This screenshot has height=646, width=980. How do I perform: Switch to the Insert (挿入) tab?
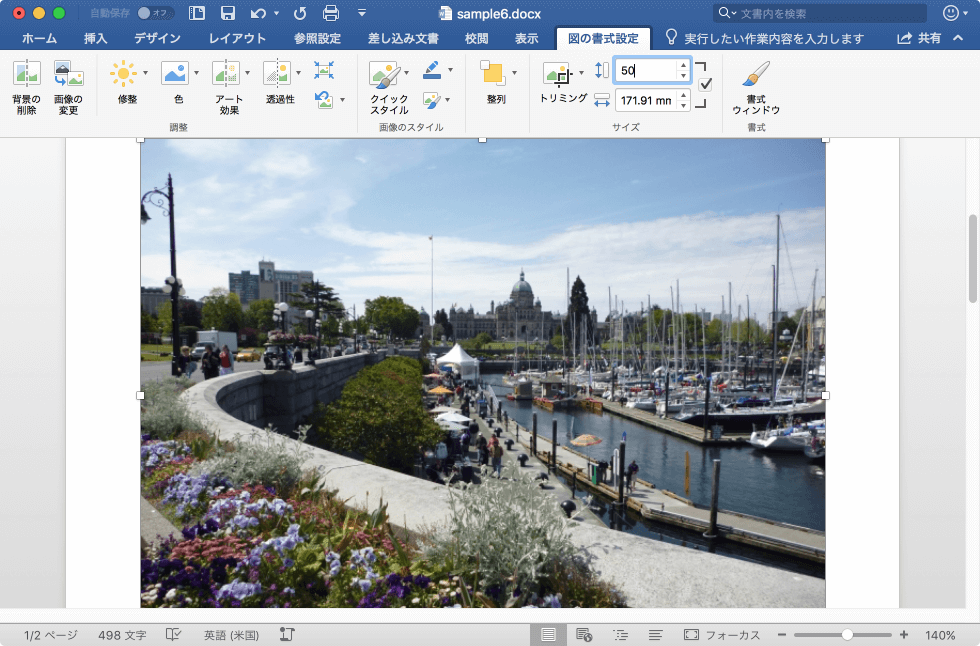point(96,39)
